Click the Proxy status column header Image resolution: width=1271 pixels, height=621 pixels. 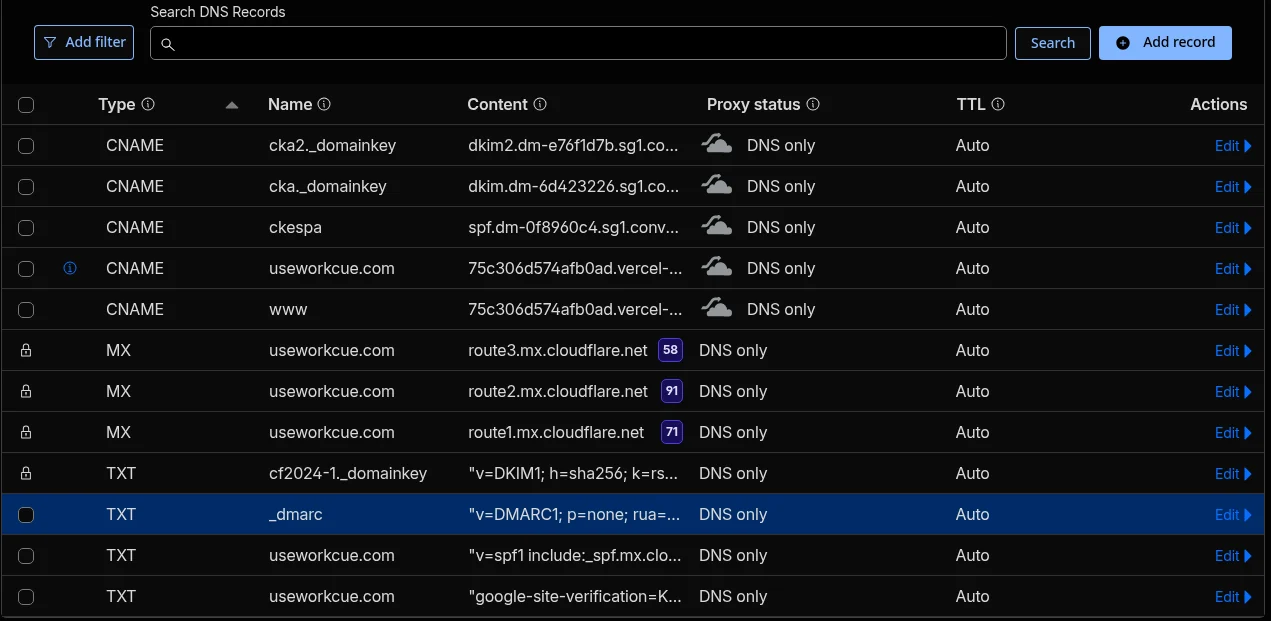click(x=753, y=104)
